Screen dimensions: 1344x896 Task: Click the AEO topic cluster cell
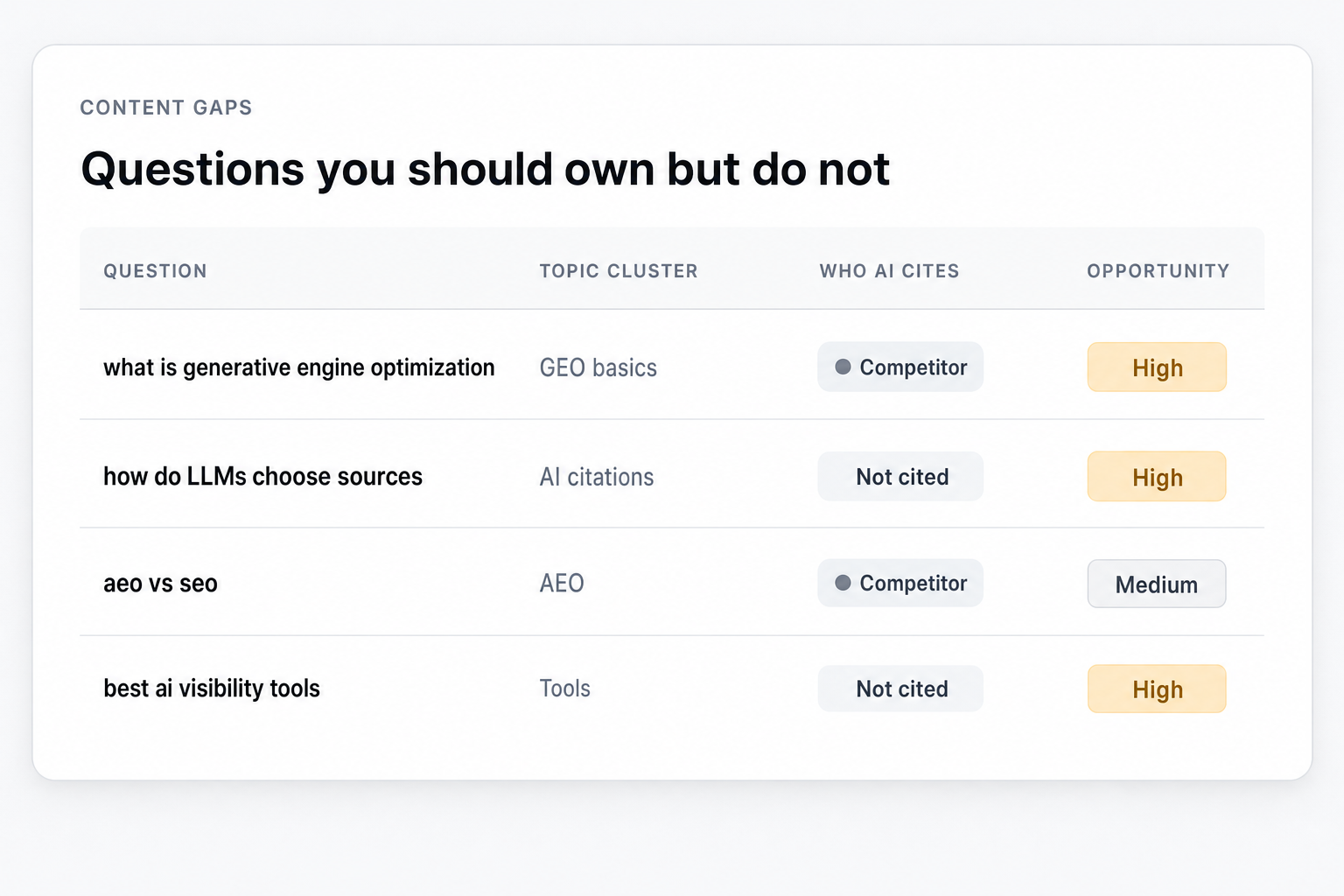click(x=562, y=584)
